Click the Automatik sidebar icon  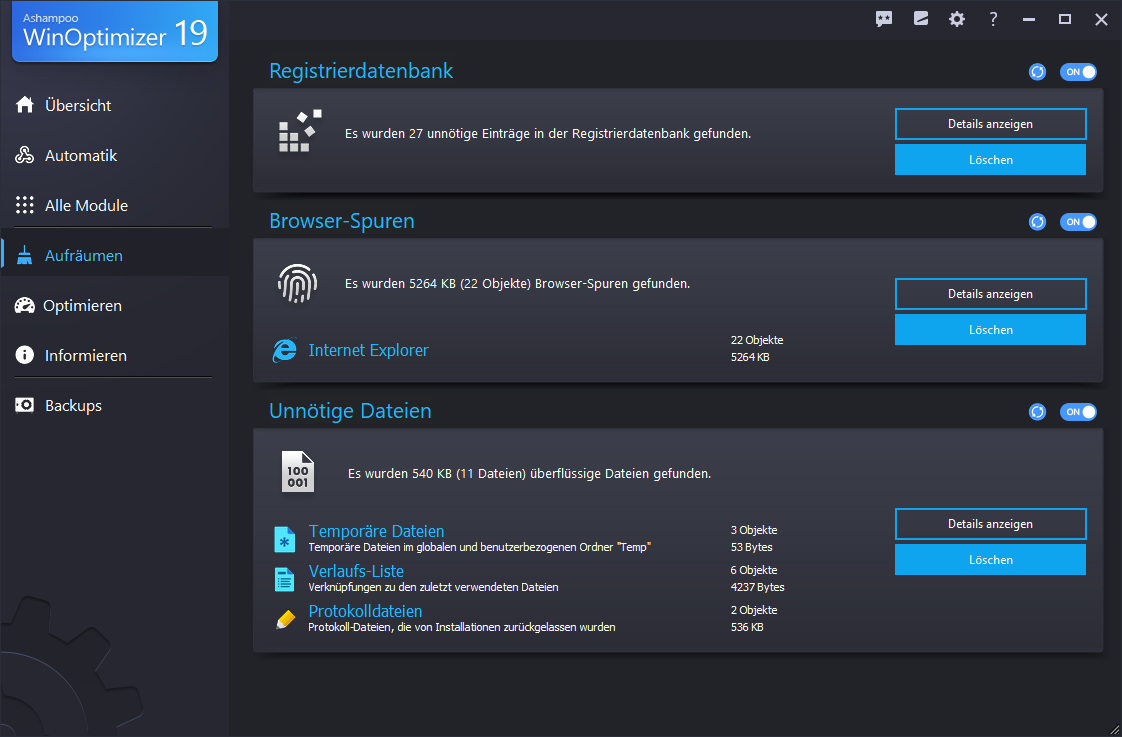[x=25, y=155]
